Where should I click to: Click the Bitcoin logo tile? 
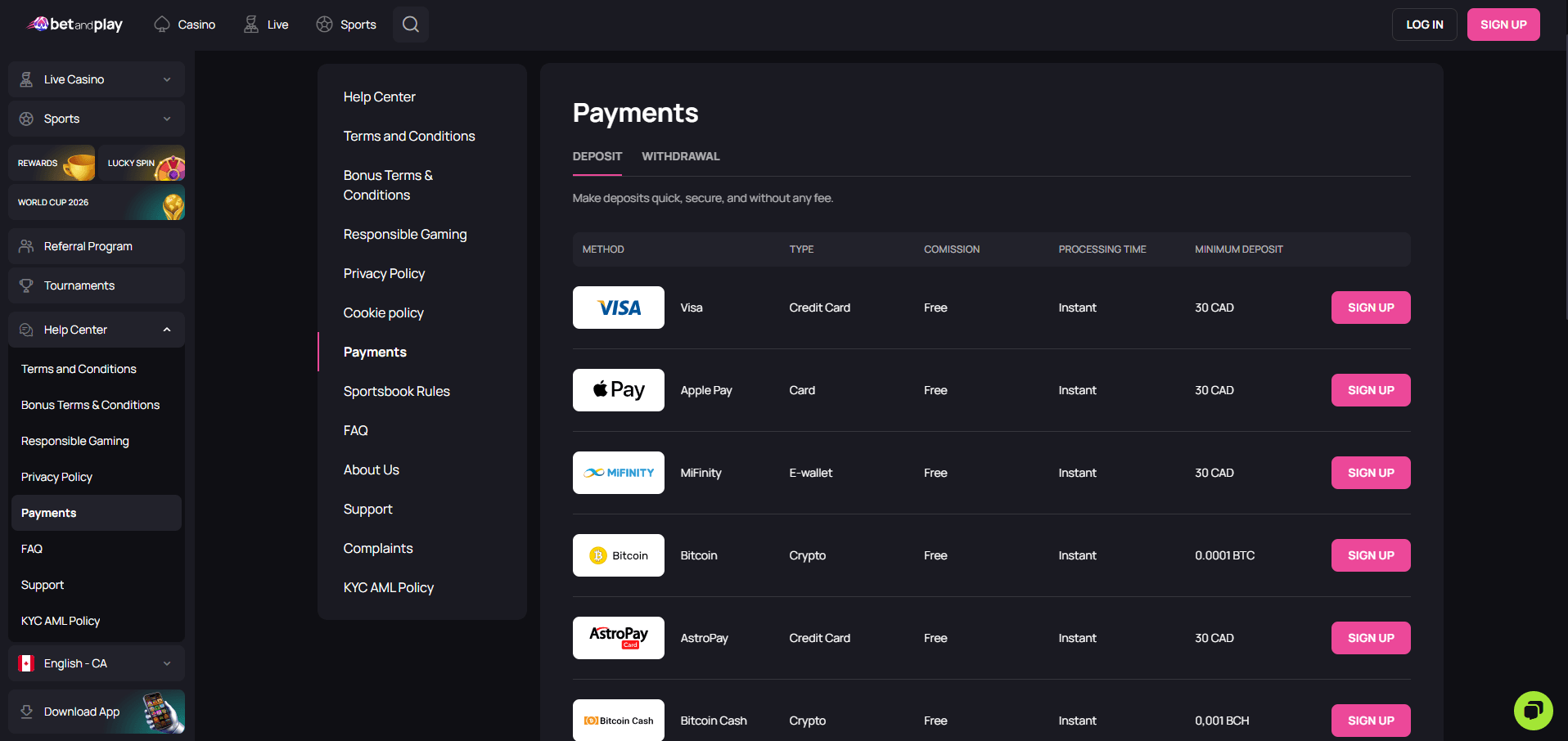(619, 555)
